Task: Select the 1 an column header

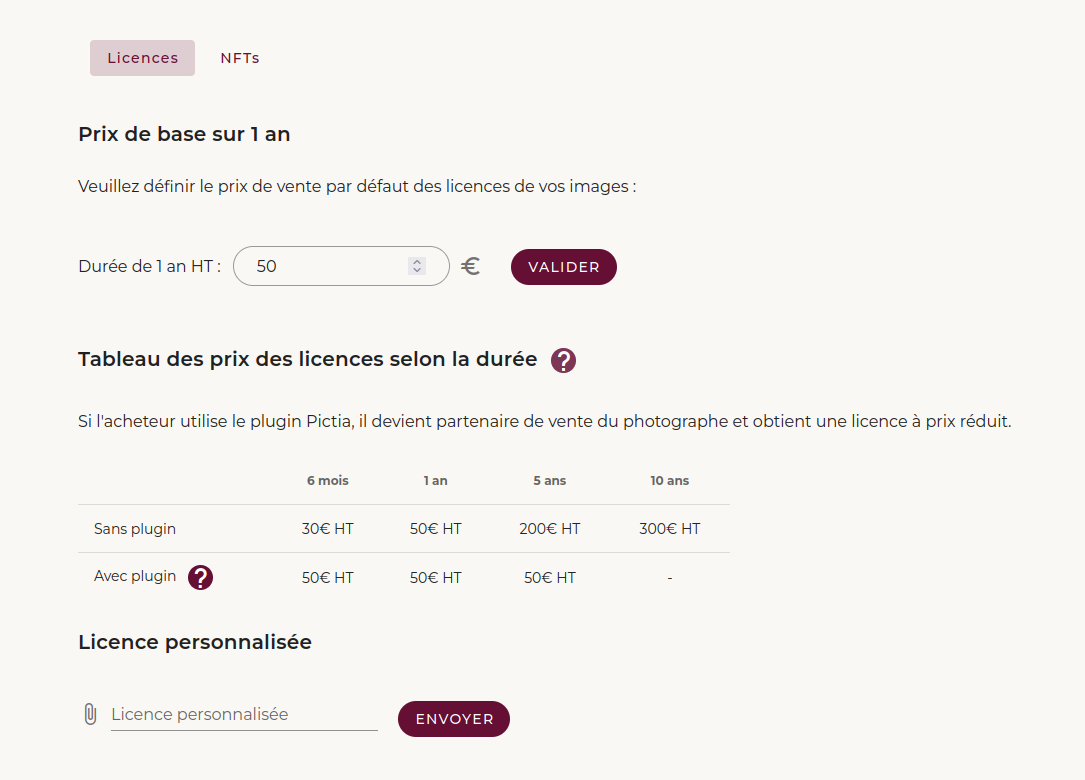Action: tap(435, 481)
